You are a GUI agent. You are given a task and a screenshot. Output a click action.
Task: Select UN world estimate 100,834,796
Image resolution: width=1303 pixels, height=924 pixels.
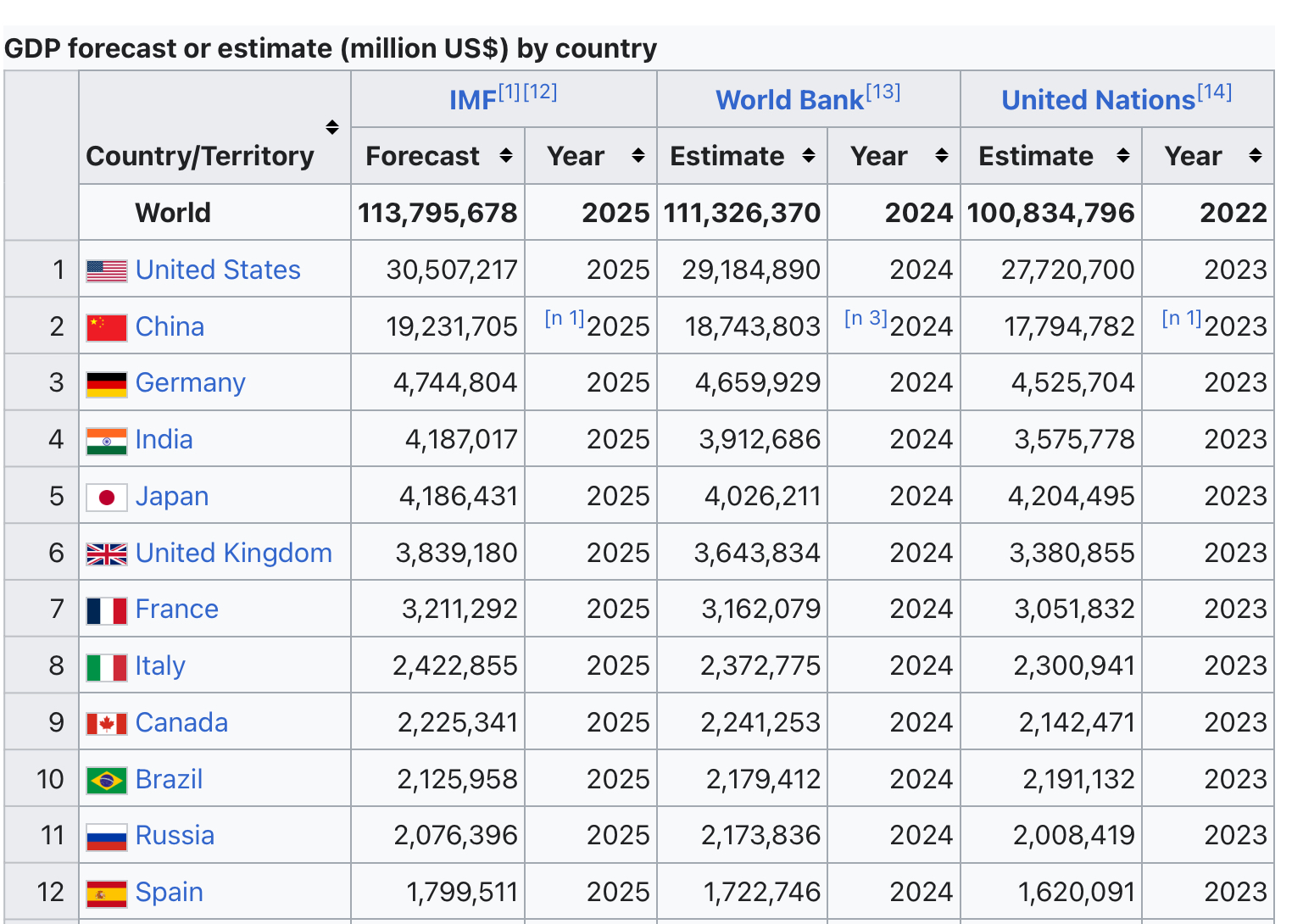[x=1050, y=213]
